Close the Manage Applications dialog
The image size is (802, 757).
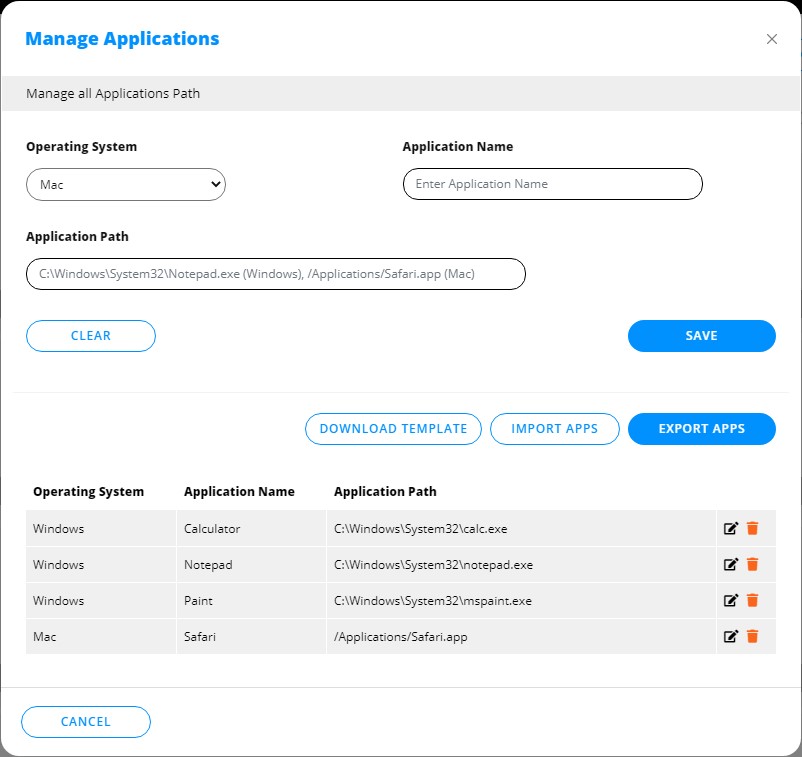pyautogui.click(x=771, y=39)
